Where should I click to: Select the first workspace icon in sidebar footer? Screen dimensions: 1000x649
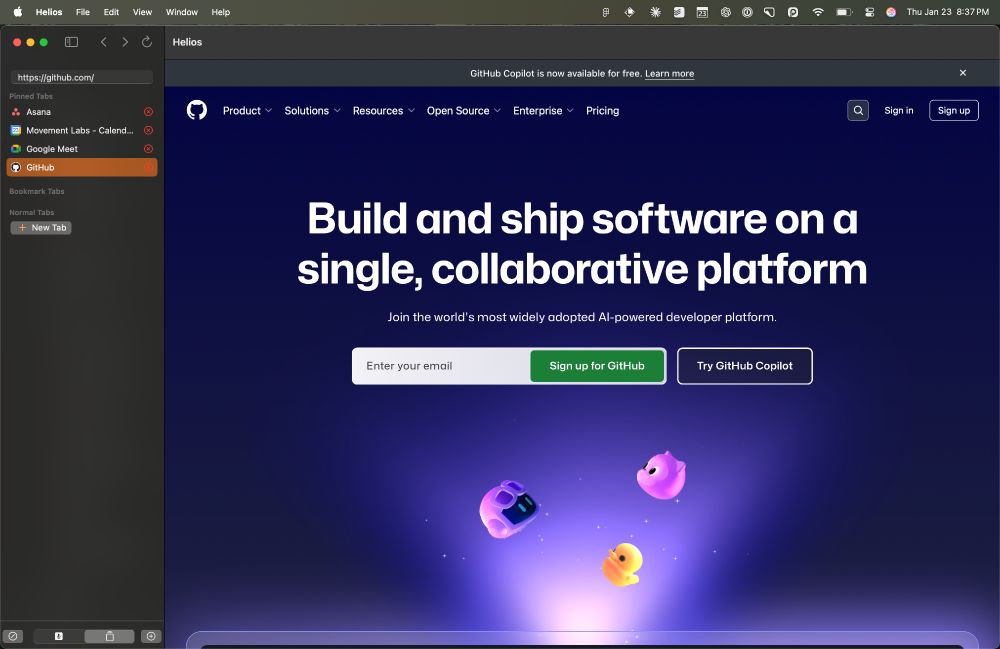(x=59, y=636)
